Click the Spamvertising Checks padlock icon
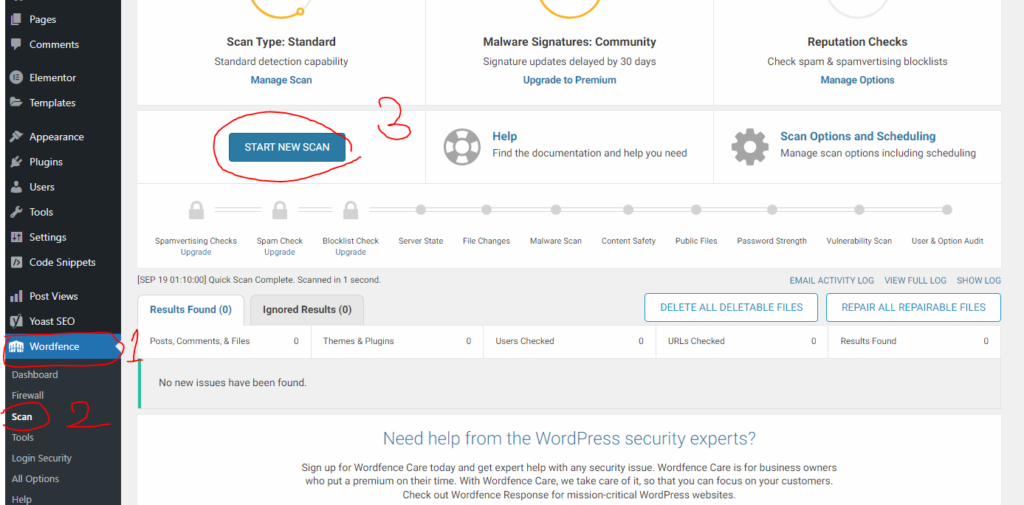This screenshot has height=505, width=1024. click(196, 210)
